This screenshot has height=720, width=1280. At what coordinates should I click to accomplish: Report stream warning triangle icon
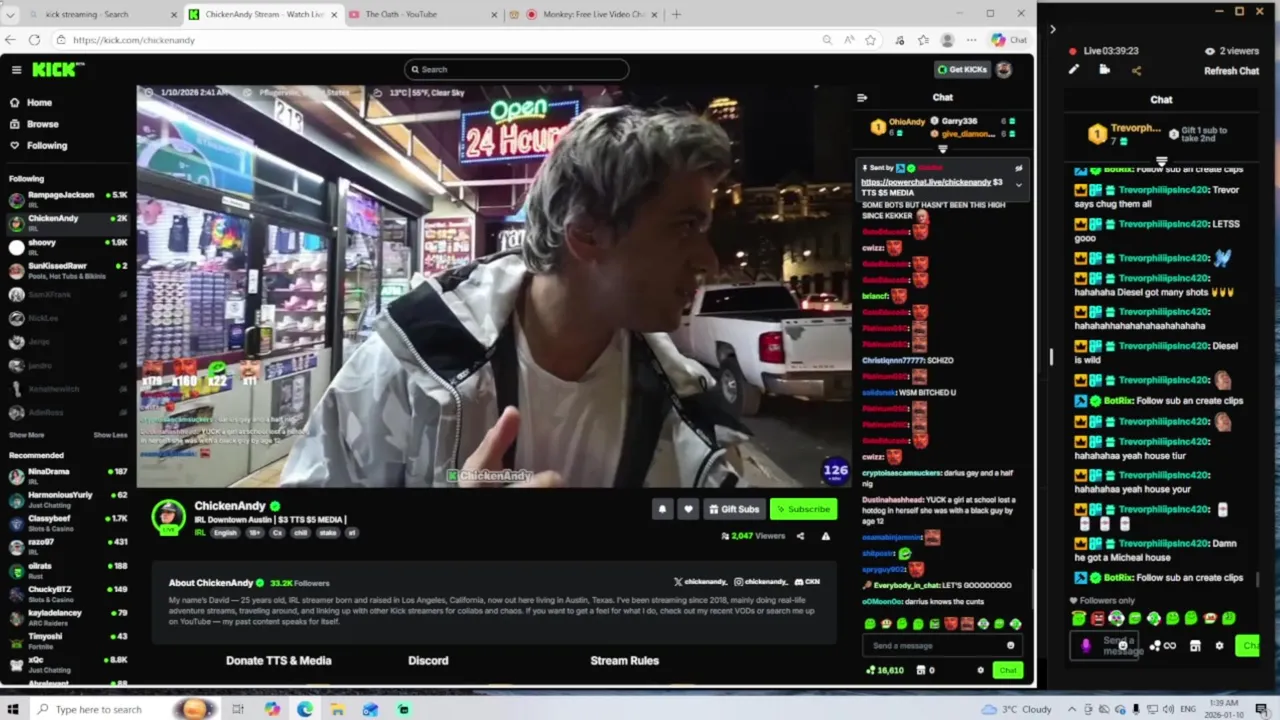coord(826,536)
